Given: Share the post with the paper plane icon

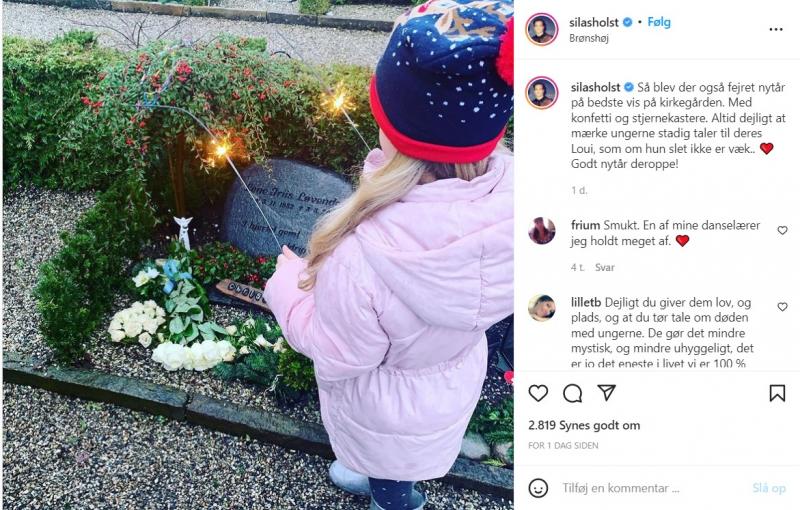Looking at the screenshot, I should coord(607,393).
